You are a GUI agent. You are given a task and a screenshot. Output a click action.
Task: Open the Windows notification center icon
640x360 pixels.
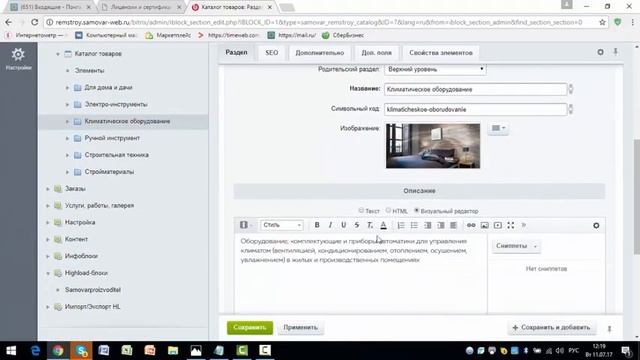[626, 350]
